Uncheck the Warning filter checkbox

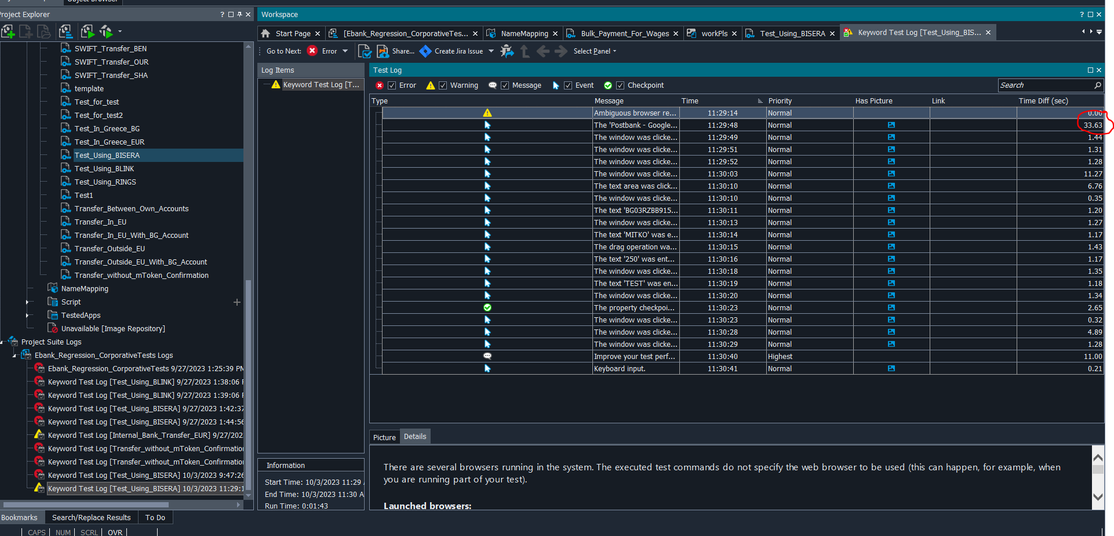(x=443, y=86)
